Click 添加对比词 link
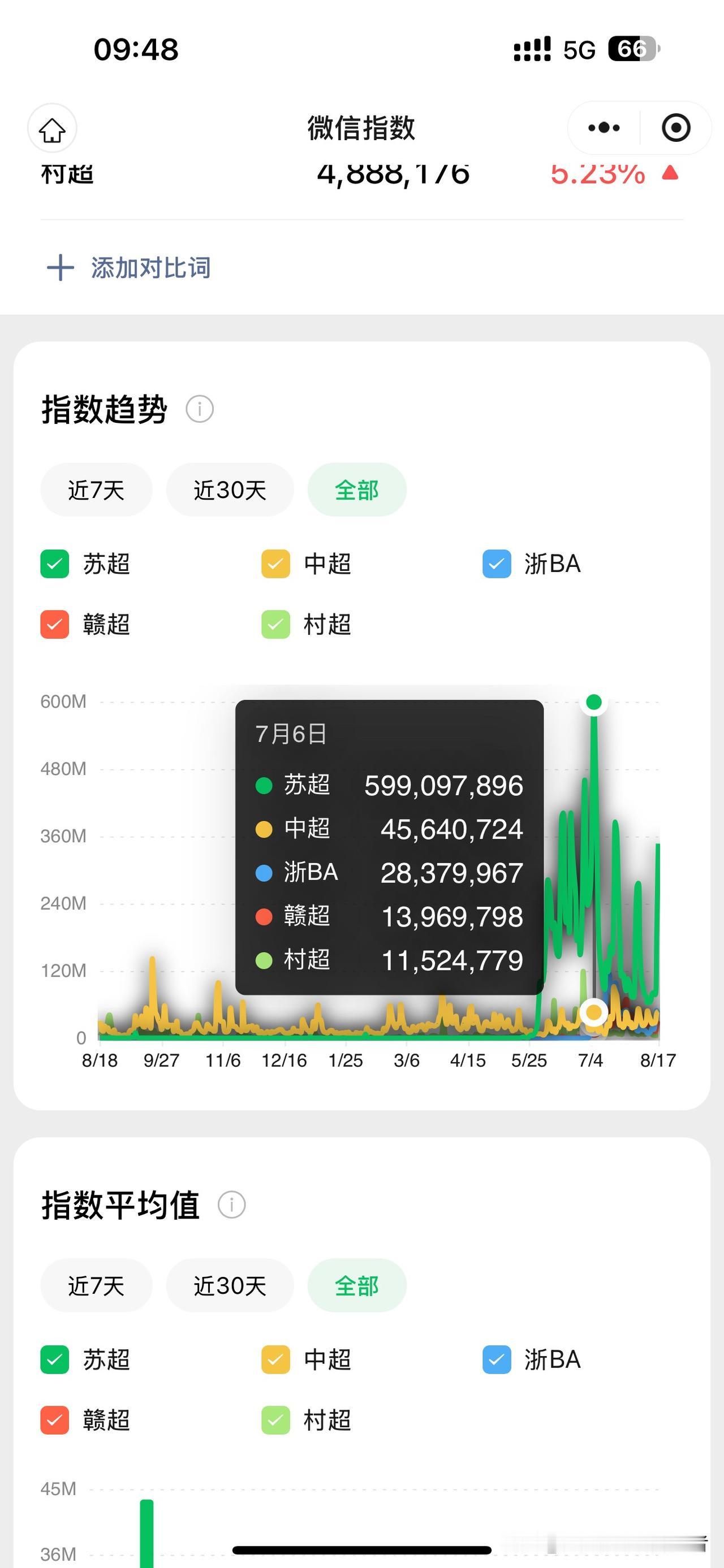Viewport: 724px width, 1568px height. [x=151, y=268]
